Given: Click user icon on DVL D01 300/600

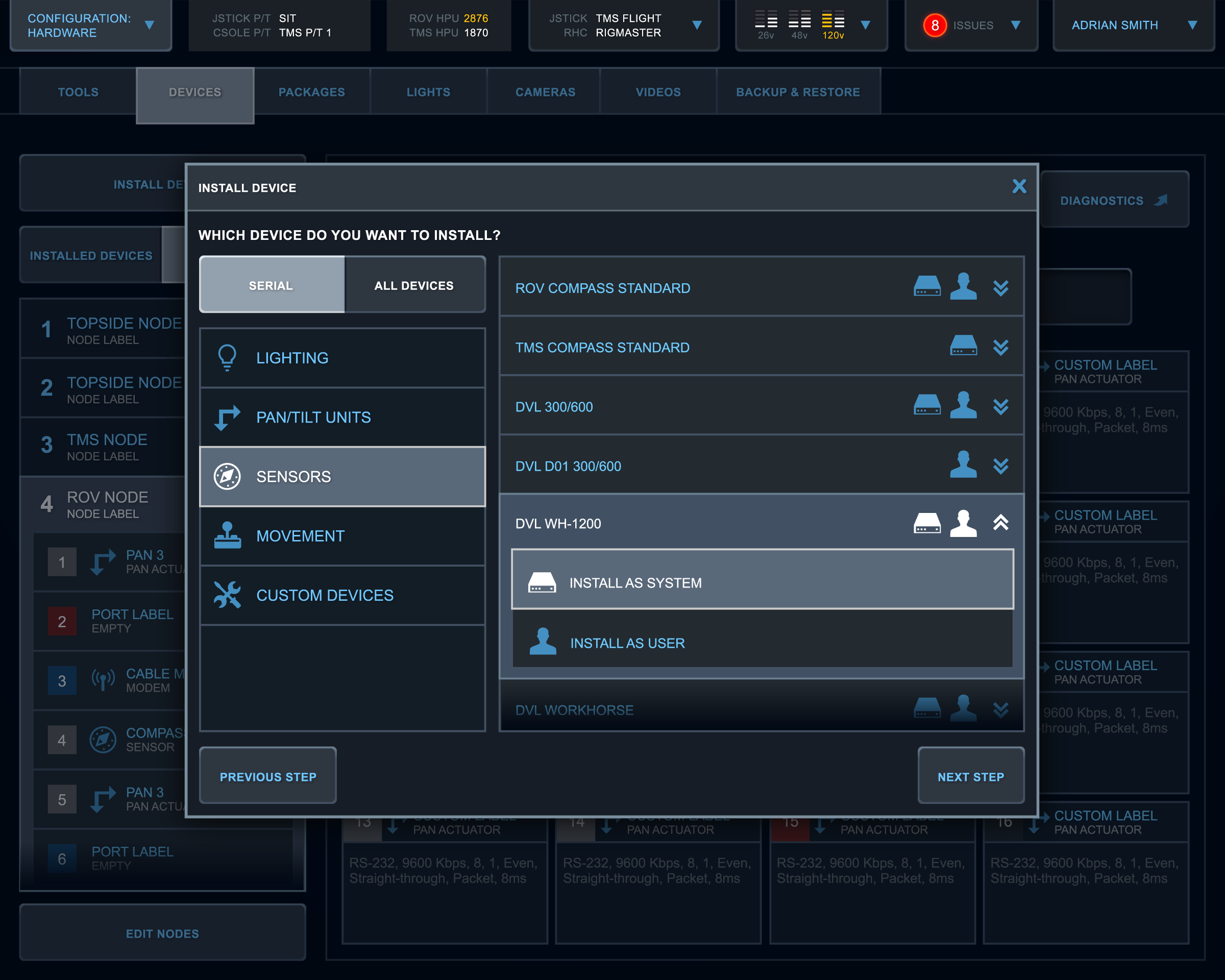Looking at the screenshot, I should coord(963,465).
